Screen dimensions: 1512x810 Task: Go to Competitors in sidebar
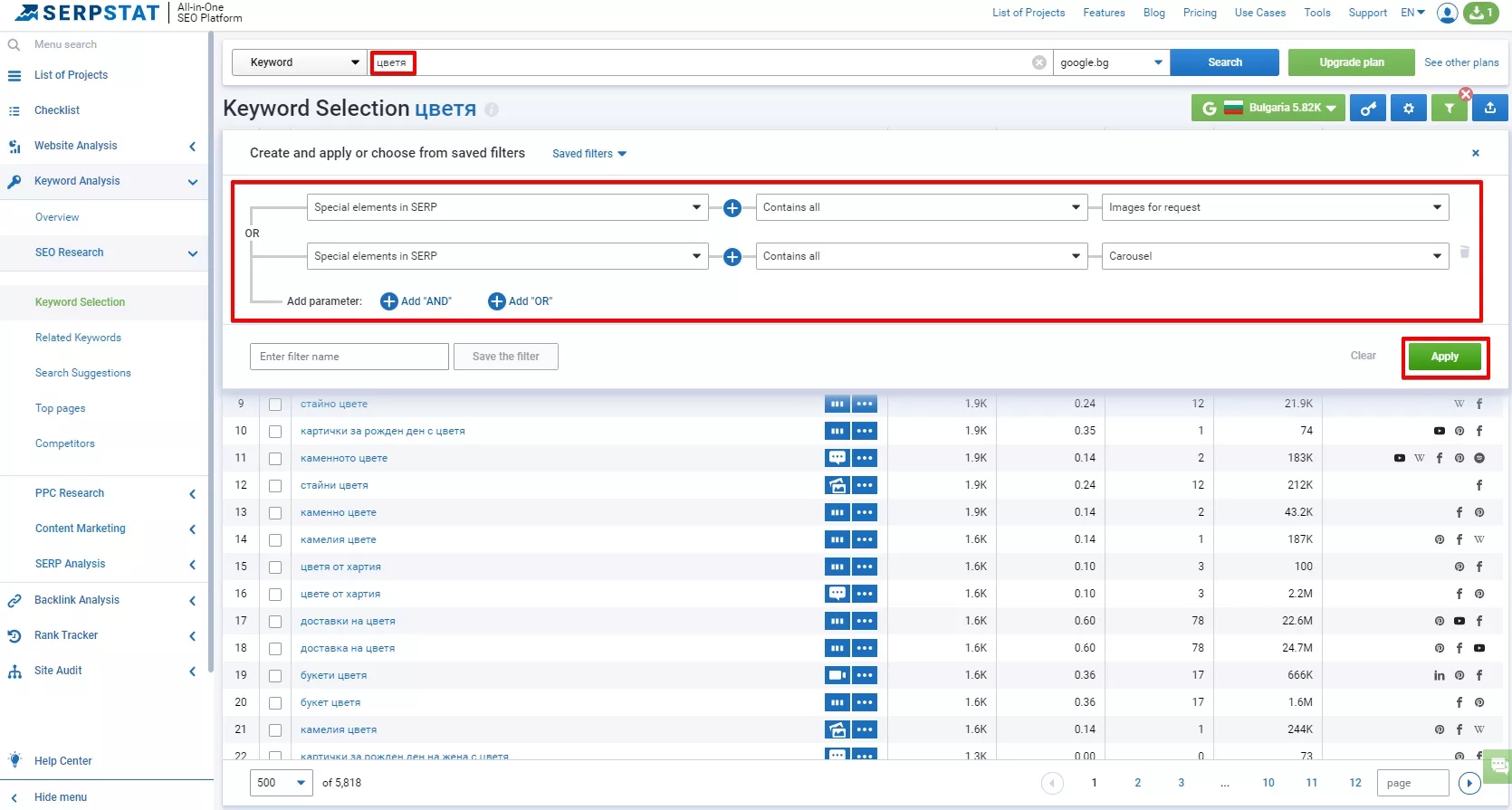[x=65, y=443]
